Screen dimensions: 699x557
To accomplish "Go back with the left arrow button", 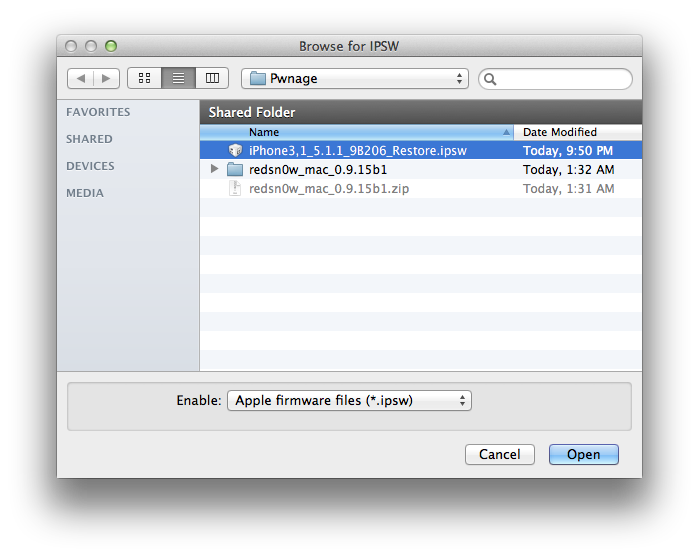I will pyautogui.click(x=81, y=79).
